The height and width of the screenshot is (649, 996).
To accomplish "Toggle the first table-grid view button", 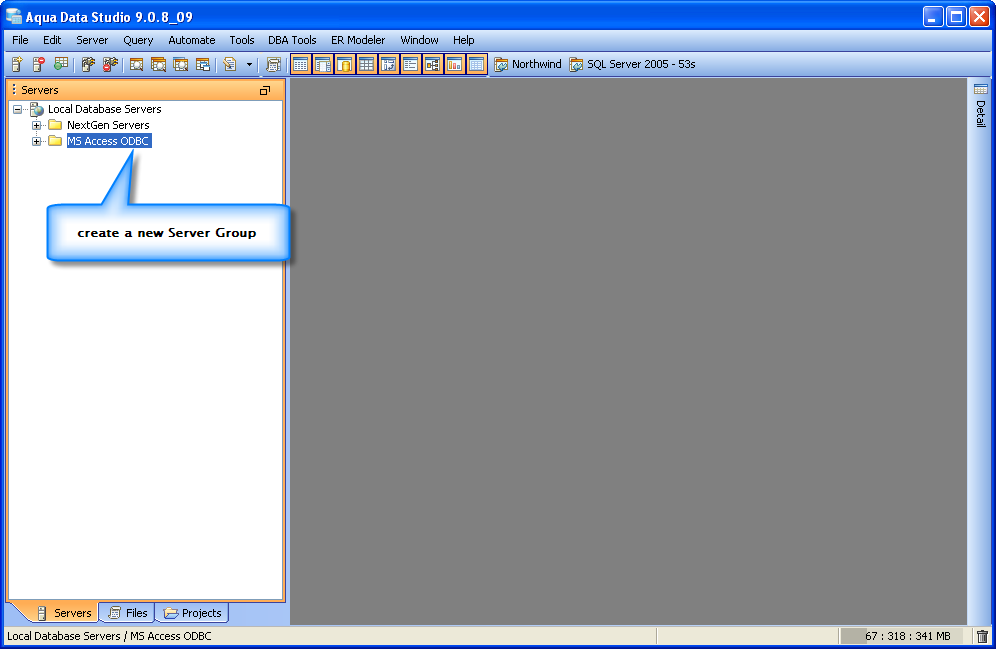I will [x=300, y=64].
